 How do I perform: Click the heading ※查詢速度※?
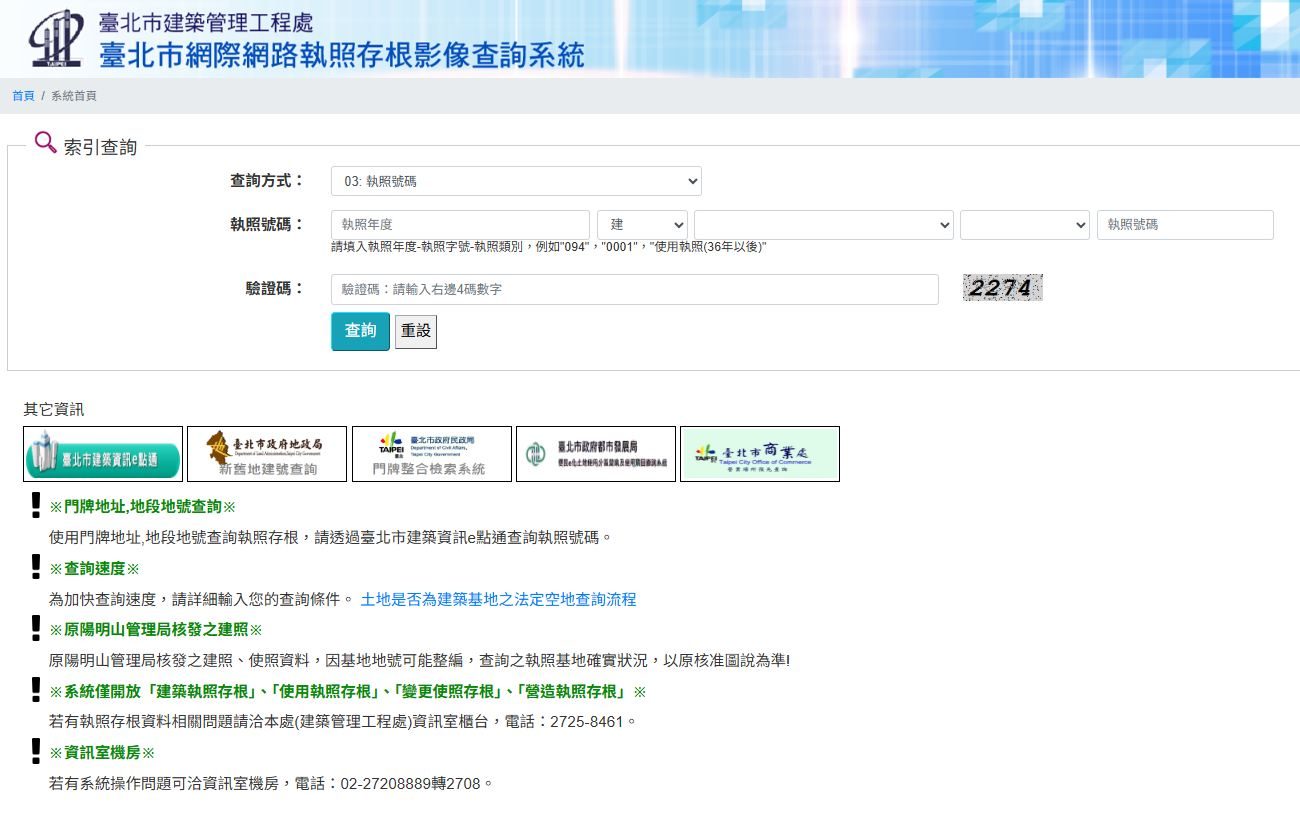pyautogui.click(x=94, y=568)
